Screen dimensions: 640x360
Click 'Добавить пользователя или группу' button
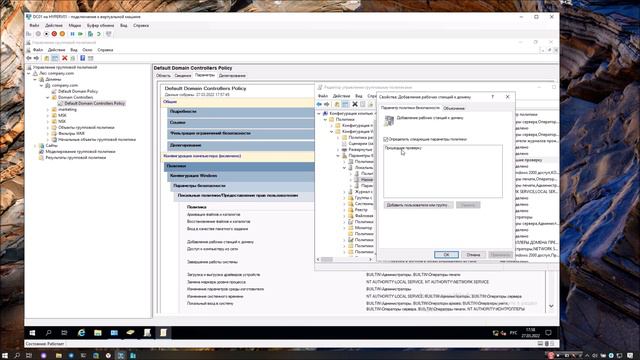(418, 205)
